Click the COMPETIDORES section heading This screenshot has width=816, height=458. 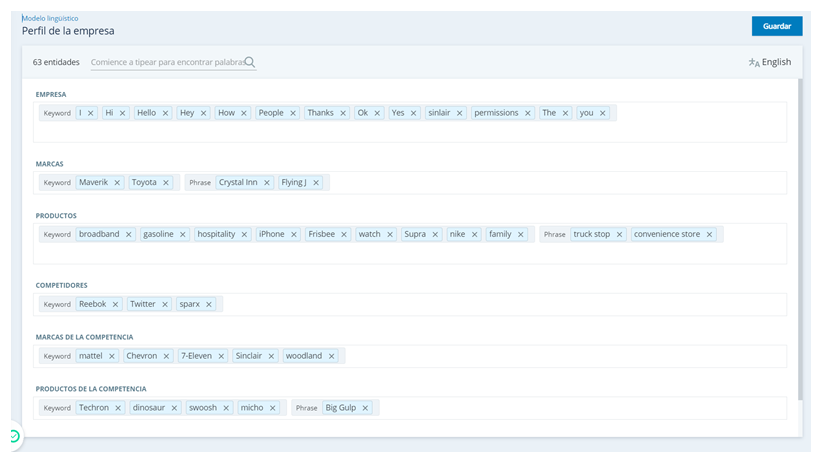pos(61,285)
